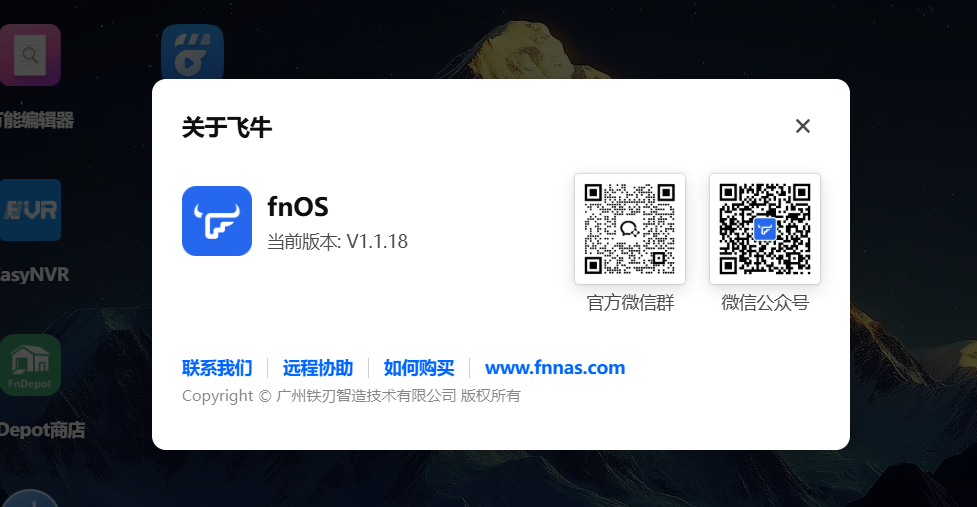Click the partially visible round icon at bottom-left
This screenshot has height=507, width=977.
click(x=31, y=499)
